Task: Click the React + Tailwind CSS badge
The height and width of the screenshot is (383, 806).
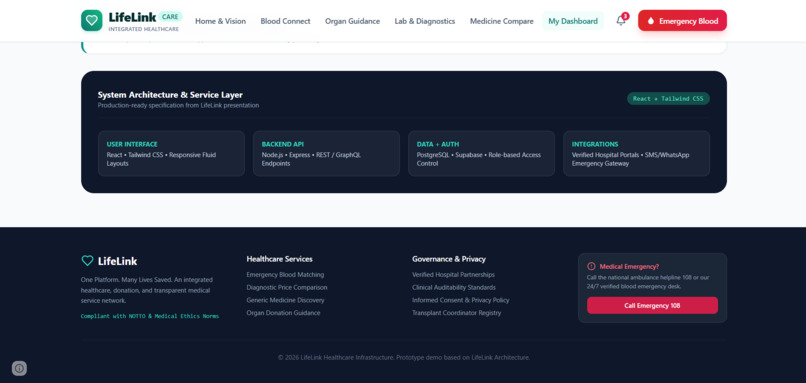Action: (668, 99)
